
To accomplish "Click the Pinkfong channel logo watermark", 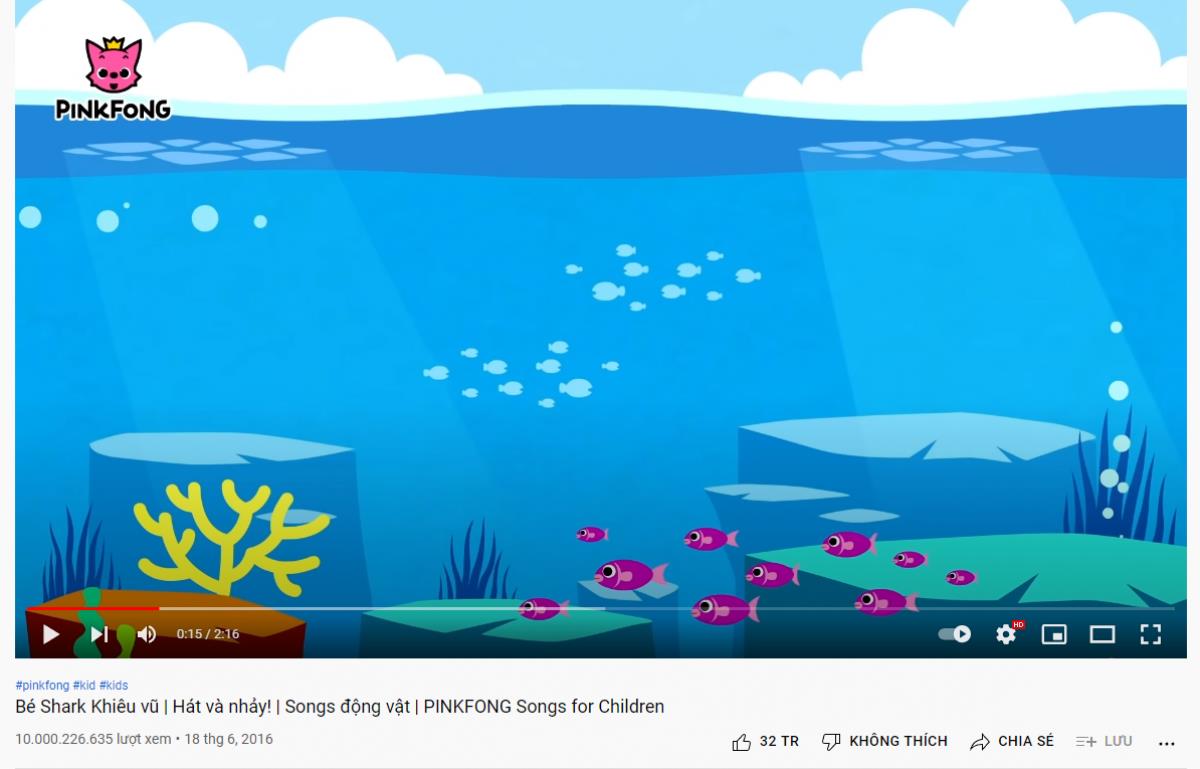I will (113, 80).
